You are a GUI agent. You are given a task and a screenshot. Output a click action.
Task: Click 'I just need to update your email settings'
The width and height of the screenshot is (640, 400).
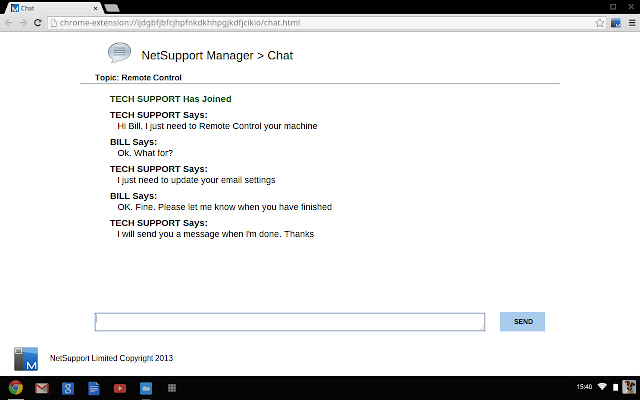click(x=196, y=180)
